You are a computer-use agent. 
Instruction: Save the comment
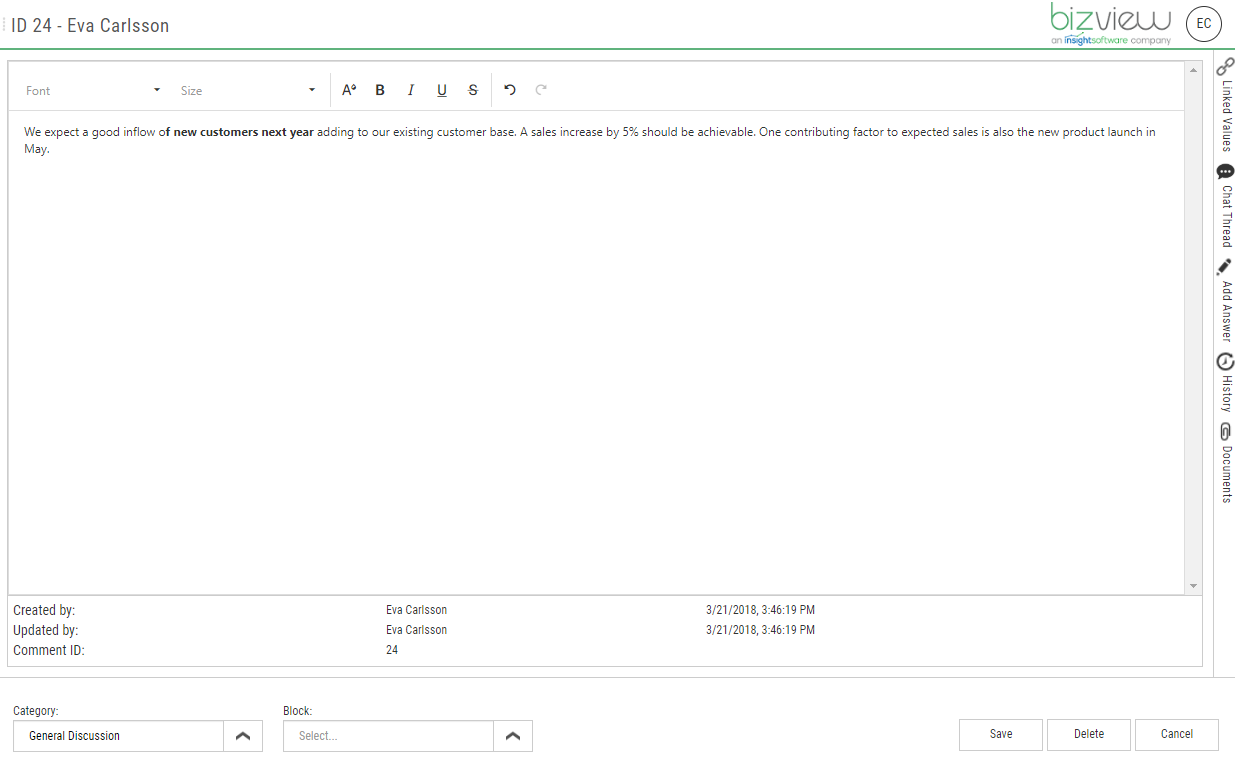[1000, 734]
